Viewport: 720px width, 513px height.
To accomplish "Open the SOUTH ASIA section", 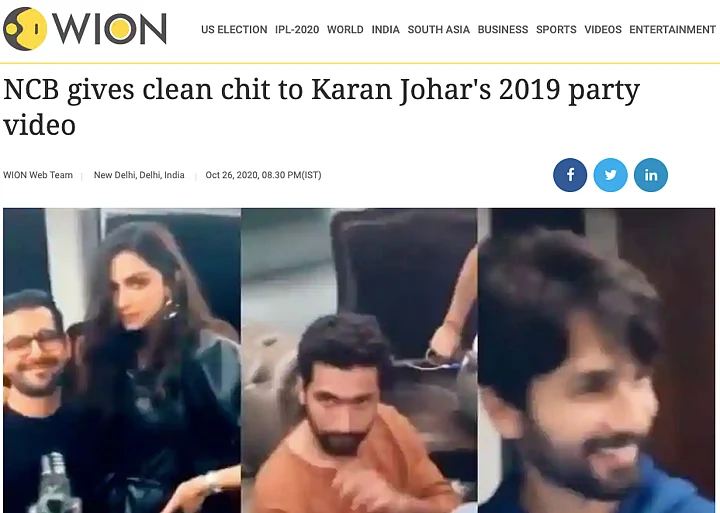I will 439,29.
